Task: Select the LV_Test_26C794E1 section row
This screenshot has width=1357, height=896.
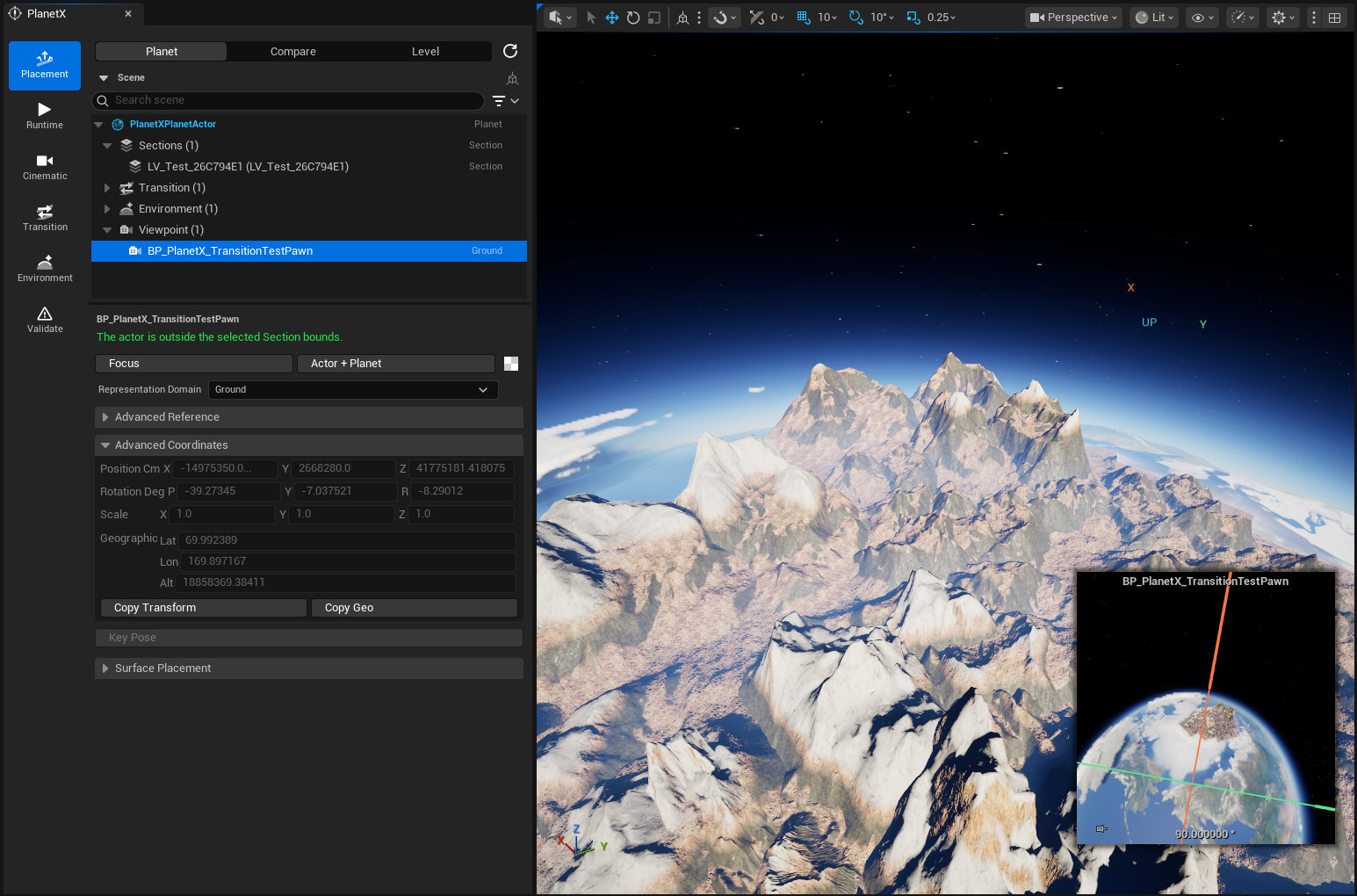Action: click(x=309, y=167)
